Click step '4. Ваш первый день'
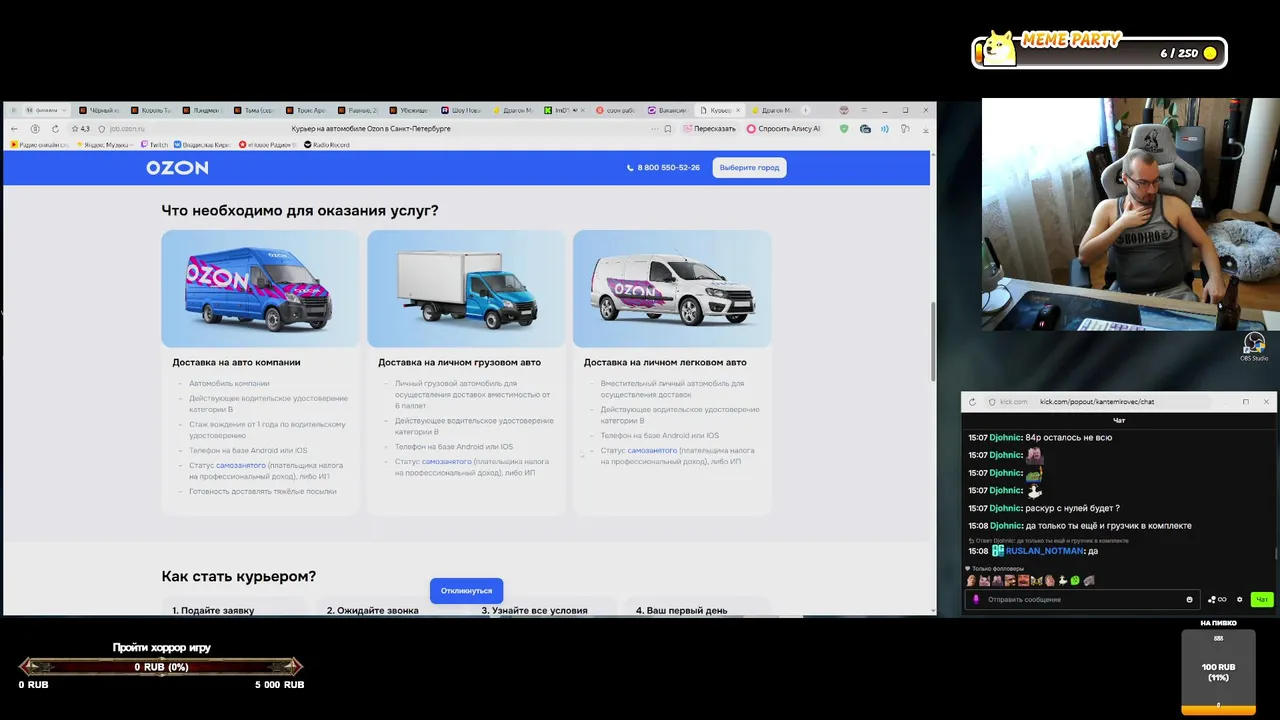The height and width of the screenshot is (720, 1280). pos(682,610)
